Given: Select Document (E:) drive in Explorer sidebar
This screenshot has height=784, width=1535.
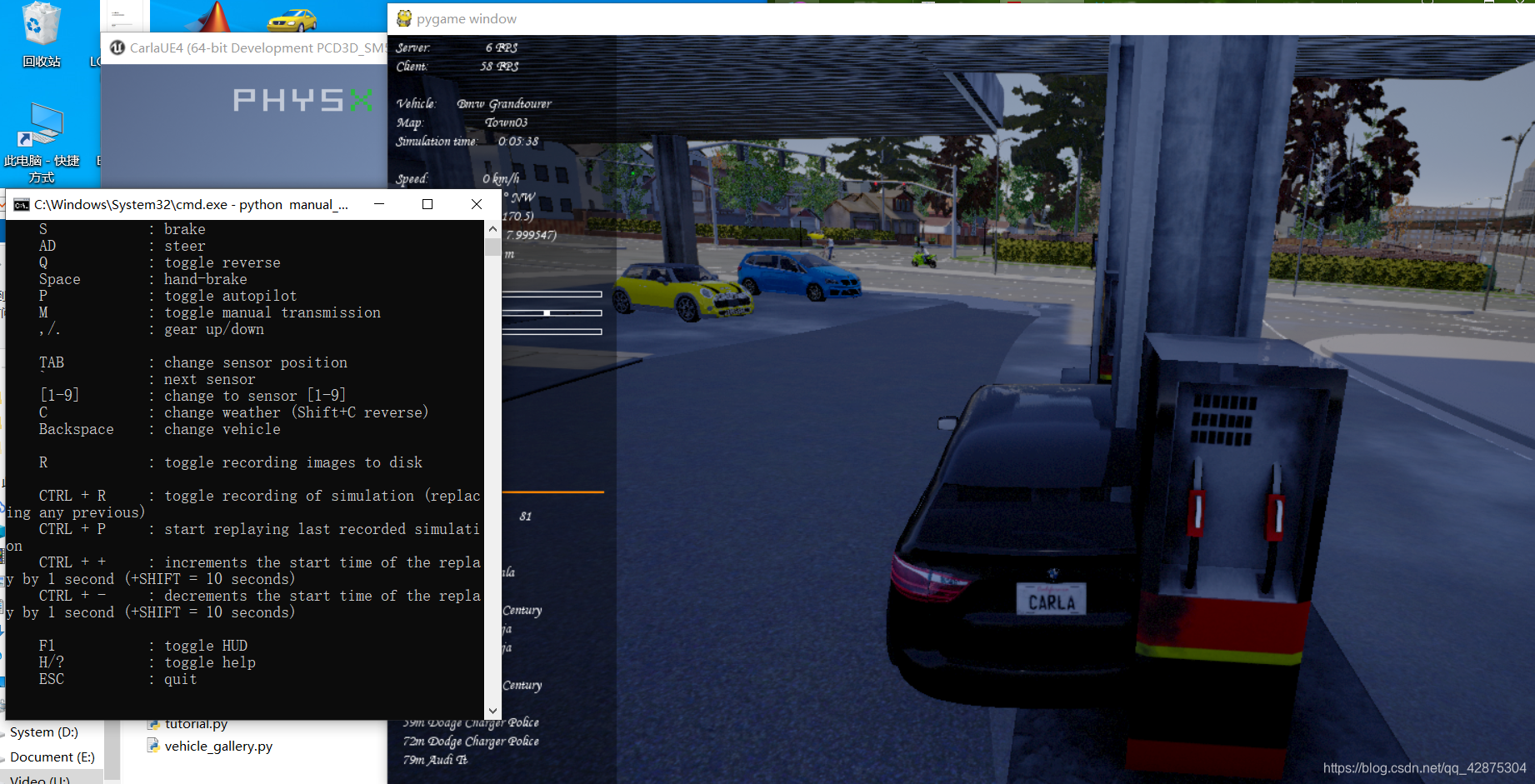Looking at the screenshot, I should (52, 757).
